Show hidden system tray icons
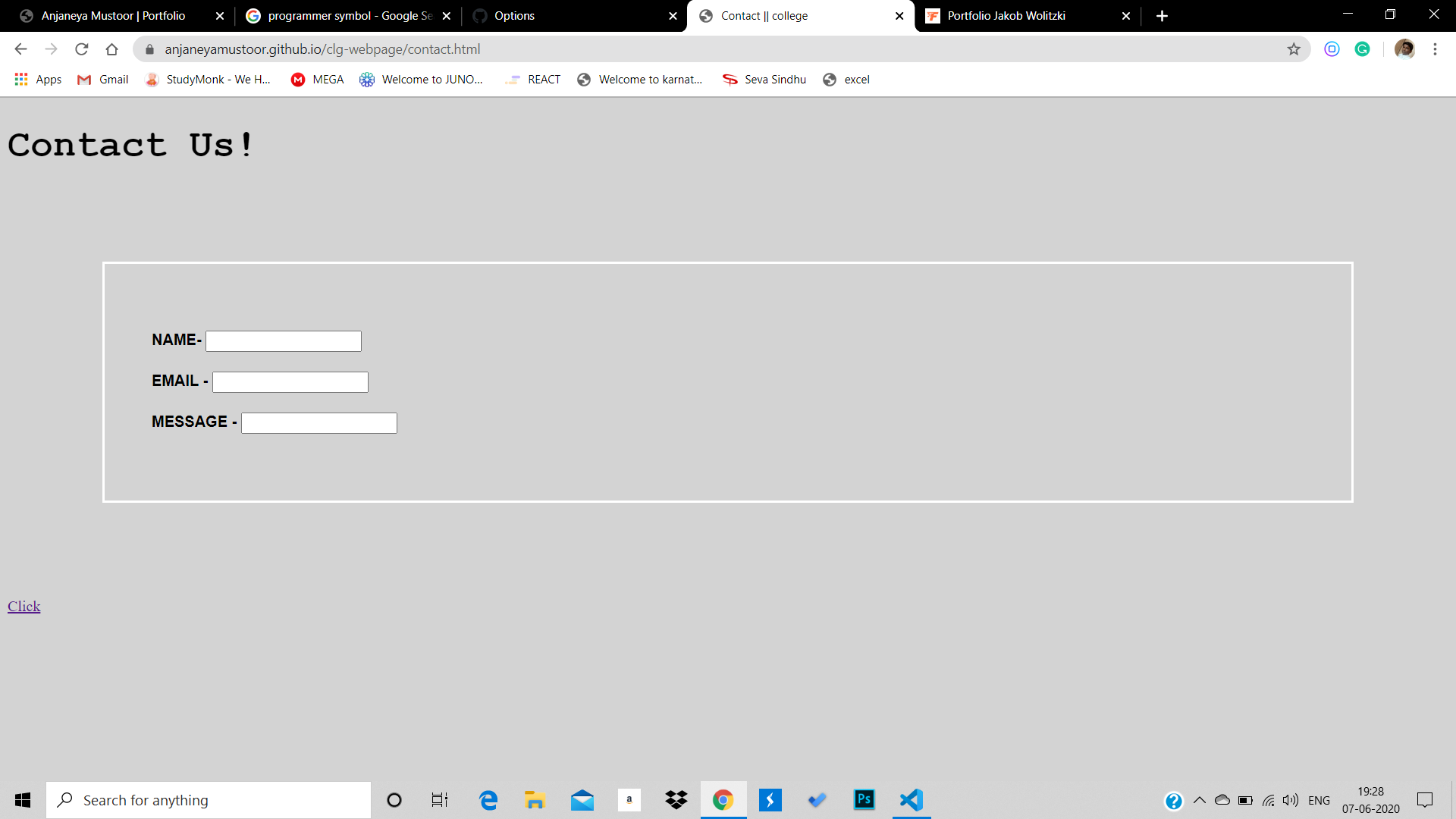The height and width of the screenshot is (819, 1456). pos(1200,800)
